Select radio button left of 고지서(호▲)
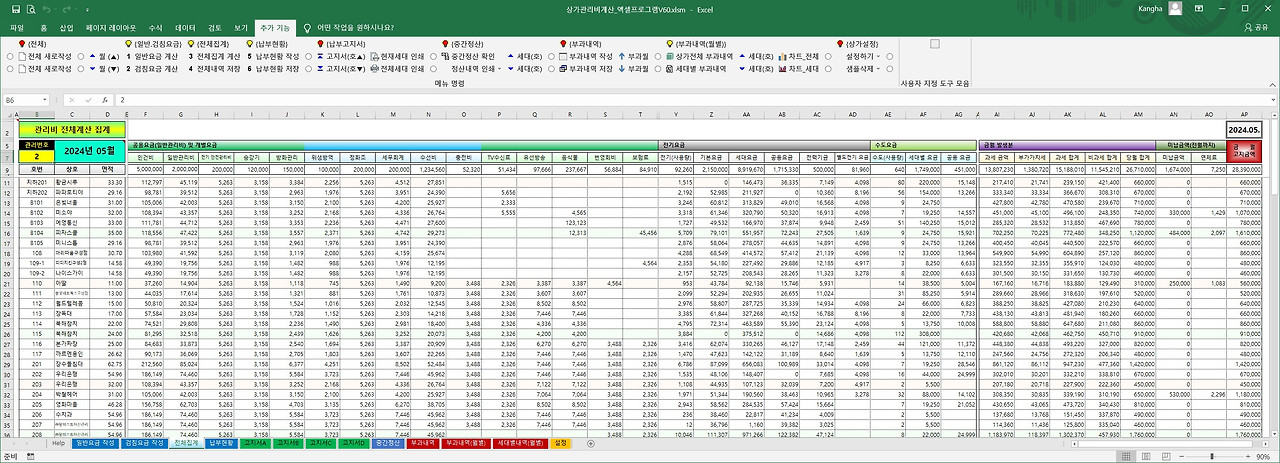Viewport: 1280px width, 463px height. 307,57
